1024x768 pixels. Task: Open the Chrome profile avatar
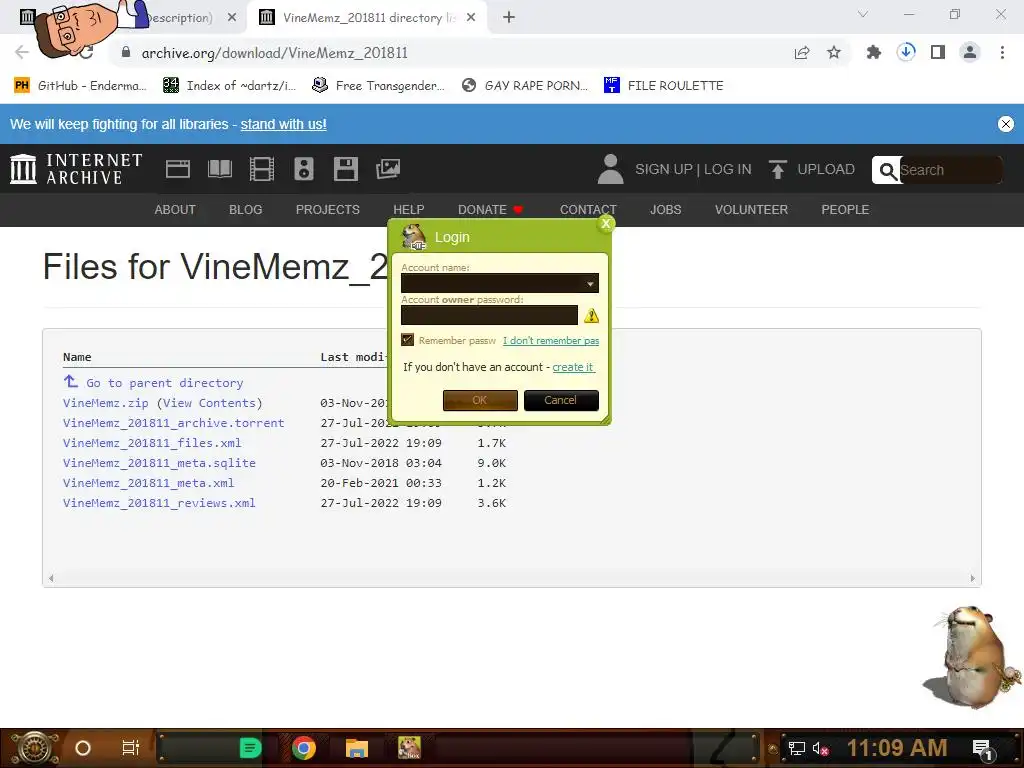(x=970, y=52)
